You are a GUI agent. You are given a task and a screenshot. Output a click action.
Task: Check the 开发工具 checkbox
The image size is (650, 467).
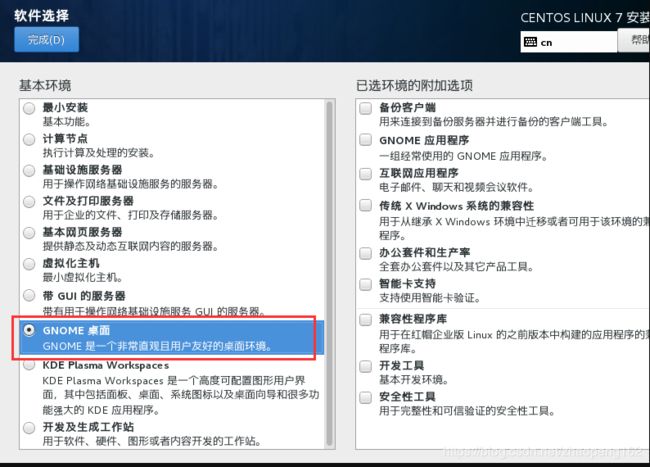[366, 366]
